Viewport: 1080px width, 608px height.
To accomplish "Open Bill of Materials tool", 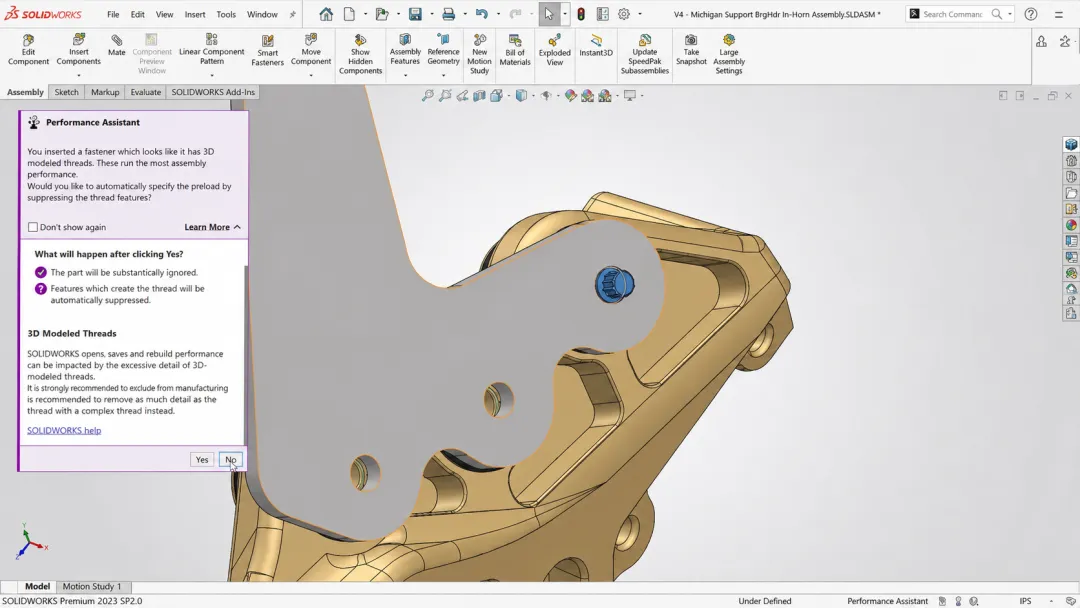I will click(515, 50).
